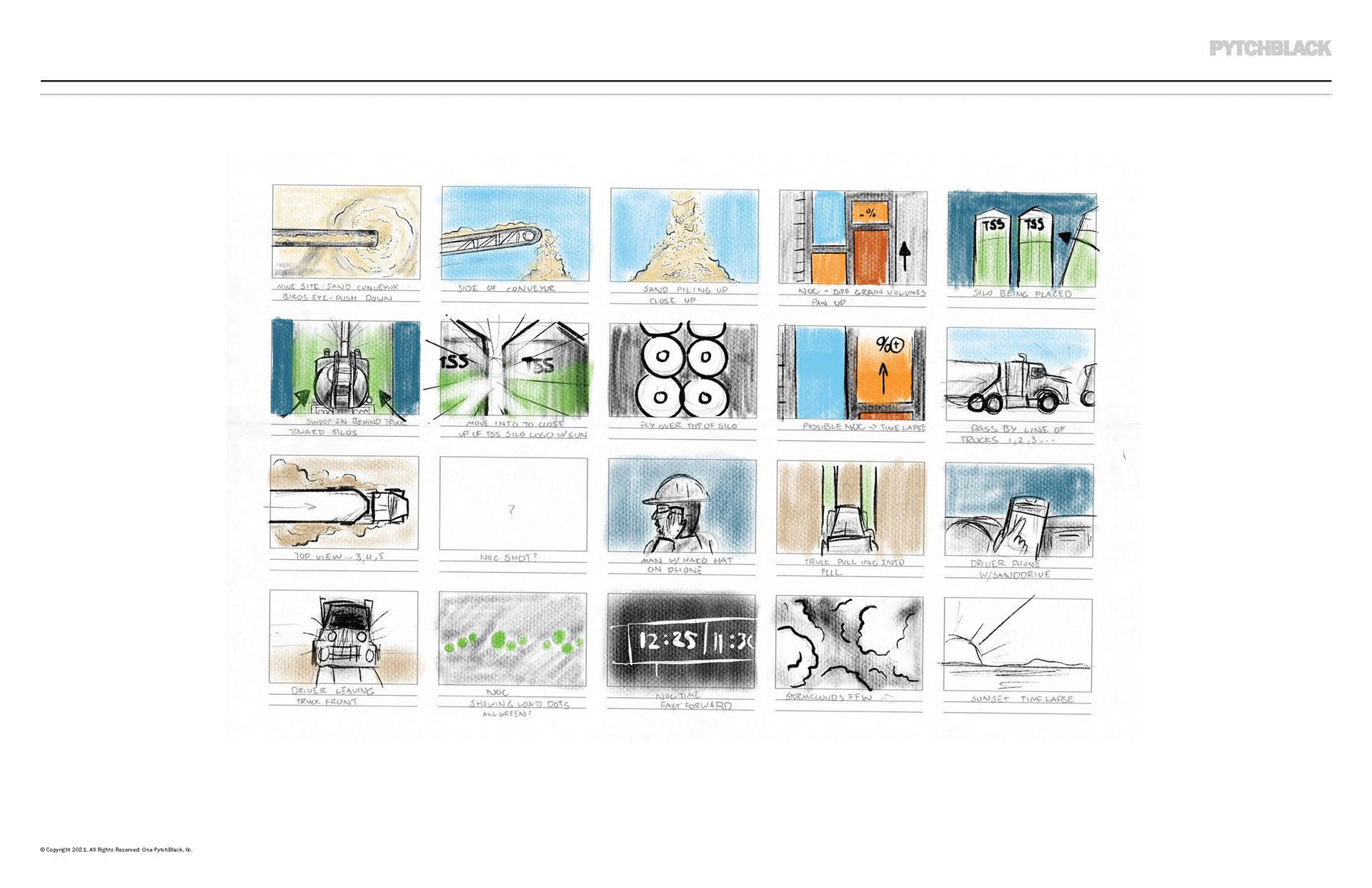Image resolution: width=1372 pixels, height=888 pixels.
Task: Click the swoop in behind truck frame
Action: (x=345, y=367)
